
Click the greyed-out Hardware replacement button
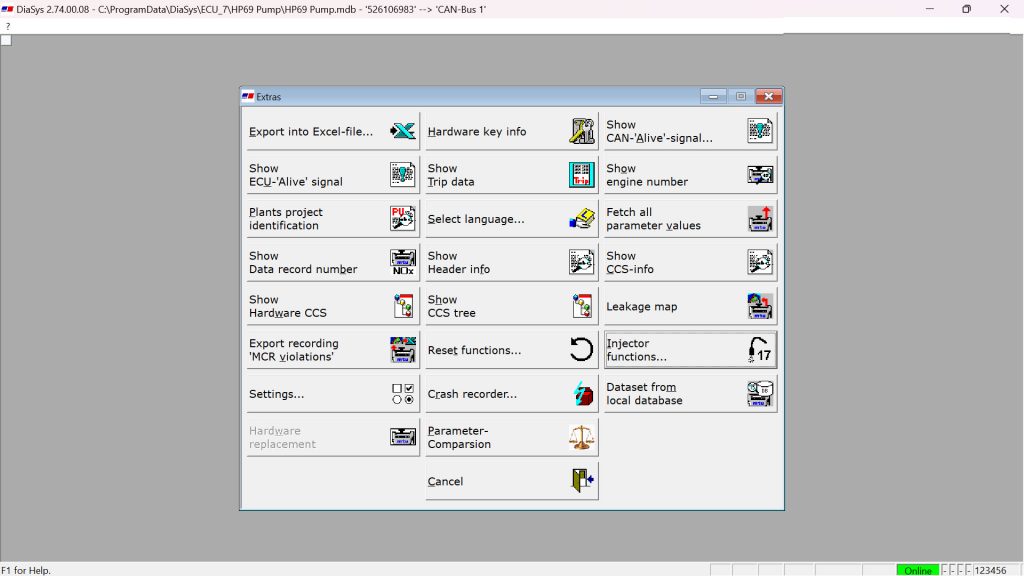pyautogui.click(x=333, y=438)
